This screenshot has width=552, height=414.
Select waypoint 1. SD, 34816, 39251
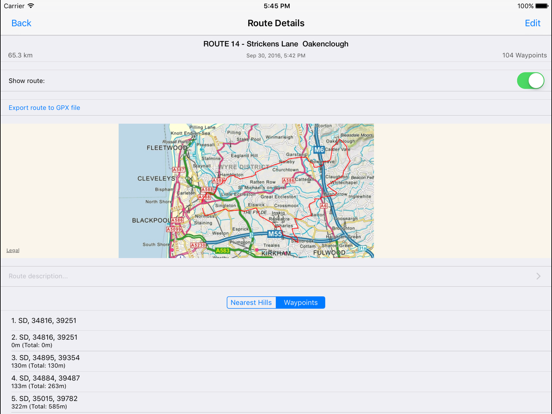tap(276, 321)
